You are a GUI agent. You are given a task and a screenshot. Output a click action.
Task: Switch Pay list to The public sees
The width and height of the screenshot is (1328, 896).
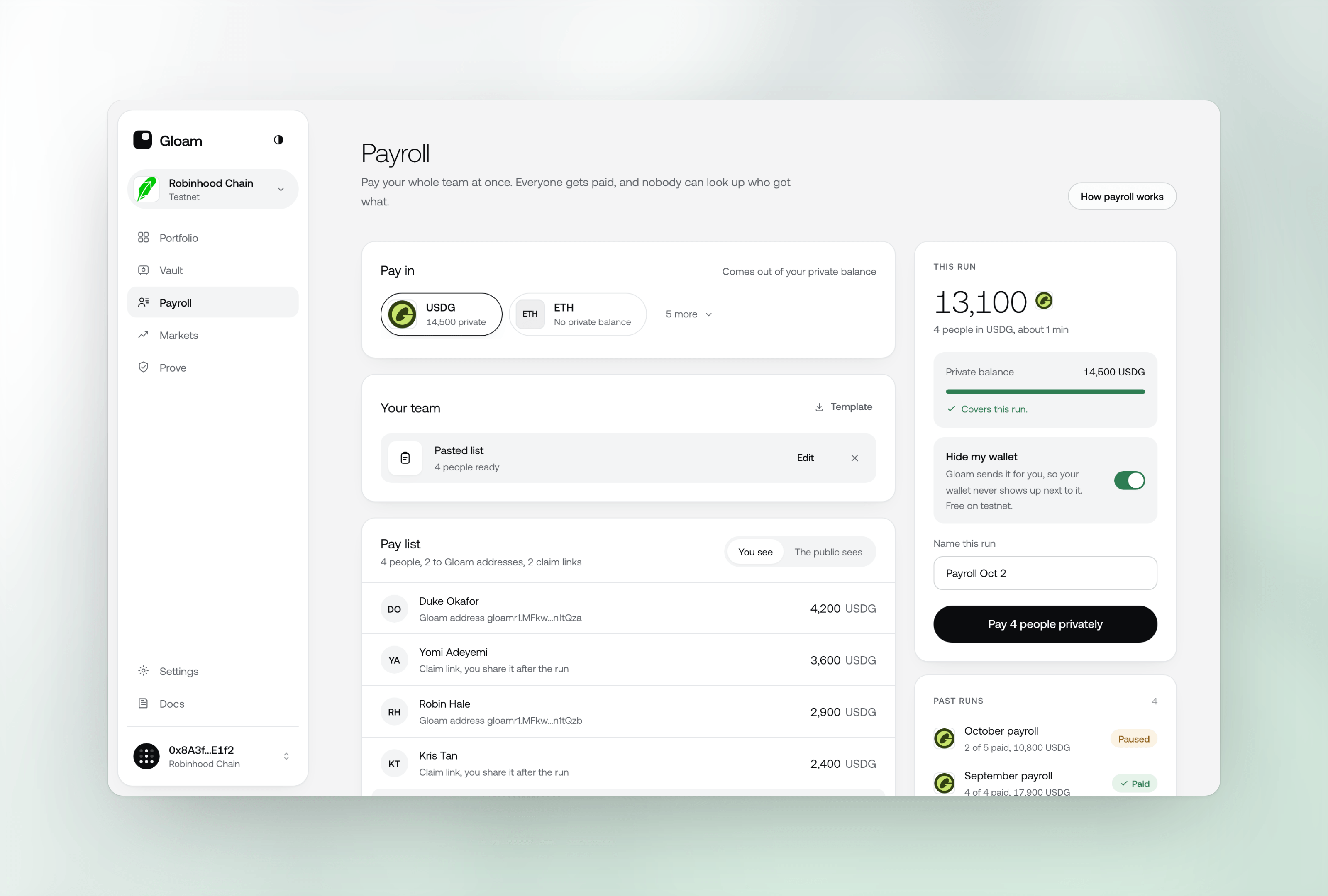pos(828,552)
